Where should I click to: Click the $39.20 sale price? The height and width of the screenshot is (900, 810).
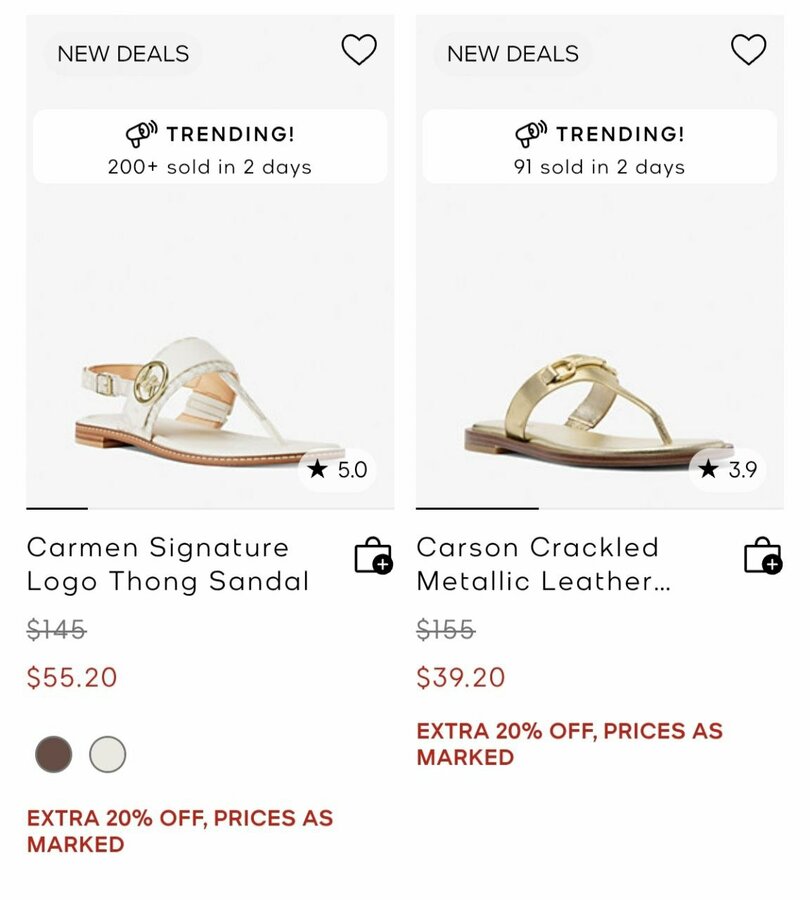(x=461, y=678)
